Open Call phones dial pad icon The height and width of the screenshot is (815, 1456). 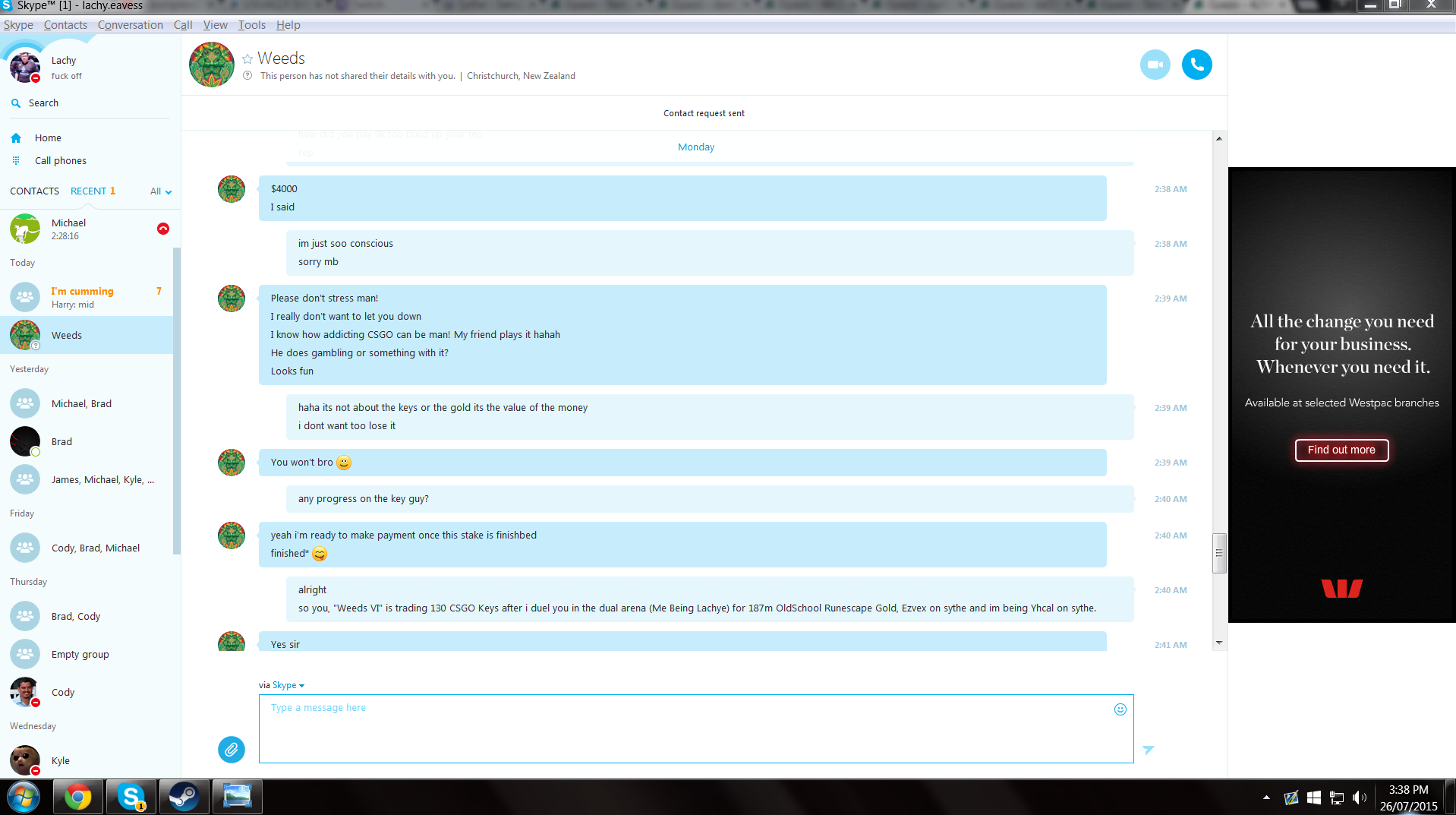16,160
